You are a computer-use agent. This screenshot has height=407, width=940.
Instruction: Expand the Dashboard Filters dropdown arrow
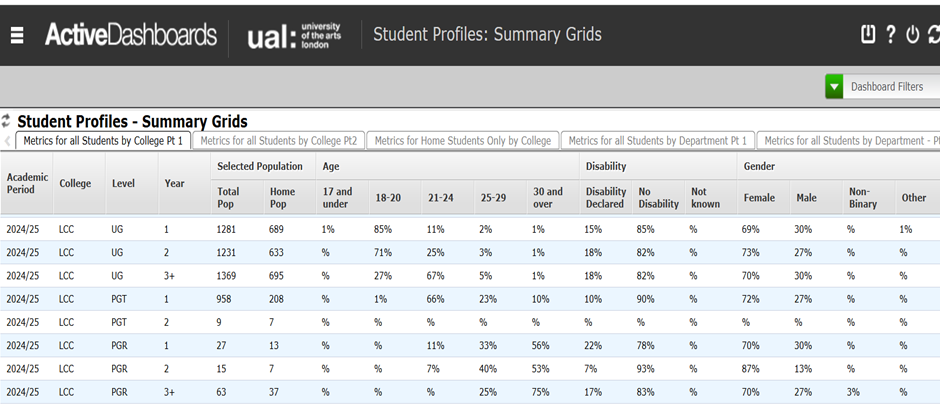click(x=834, y=87)
